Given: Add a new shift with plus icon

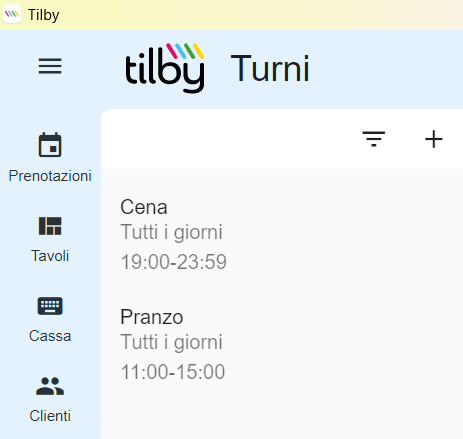Looking at the screenshot, I should (434, 139).
